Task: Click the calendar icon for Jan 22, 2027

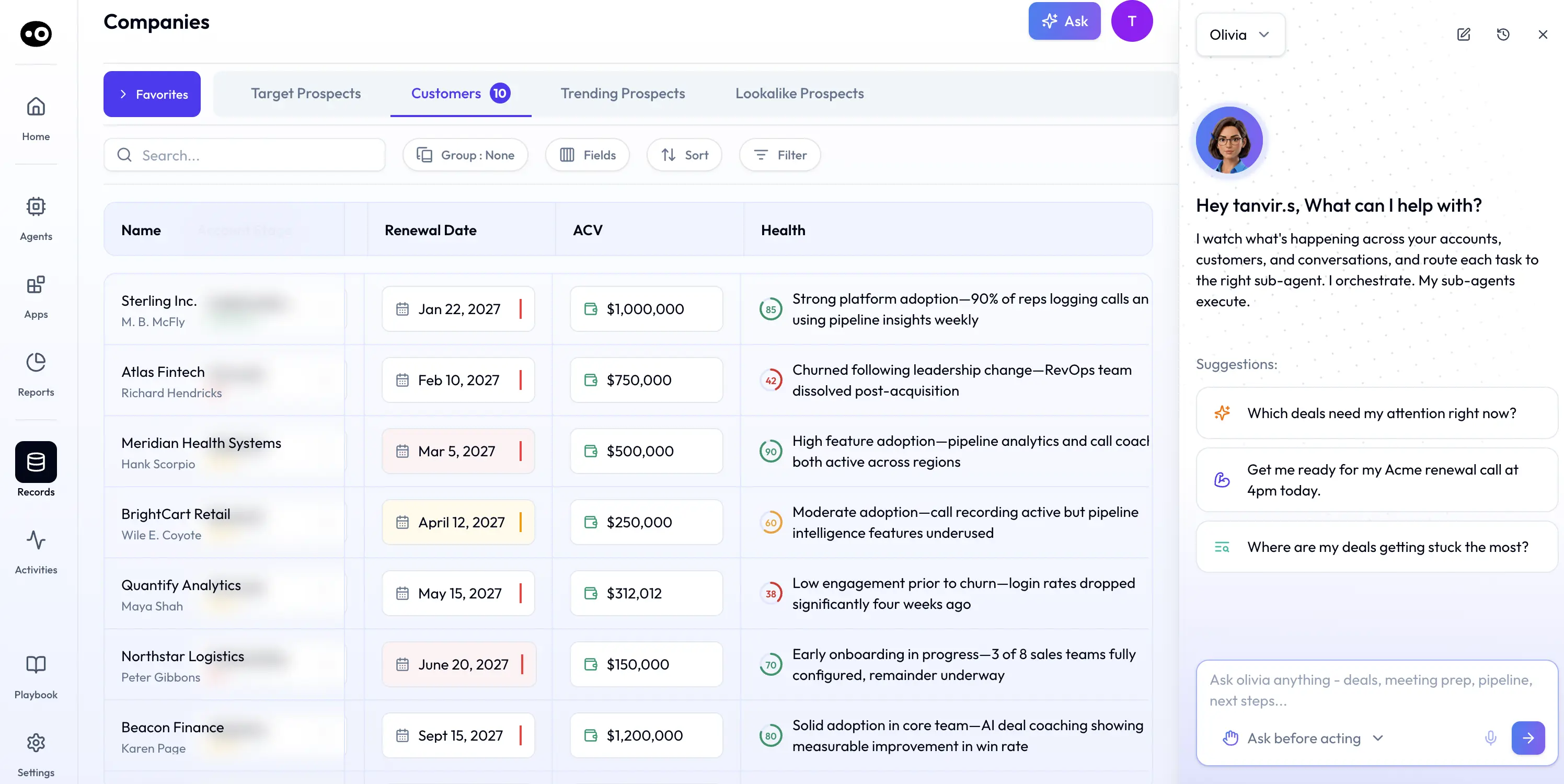Action: point(402,309)
